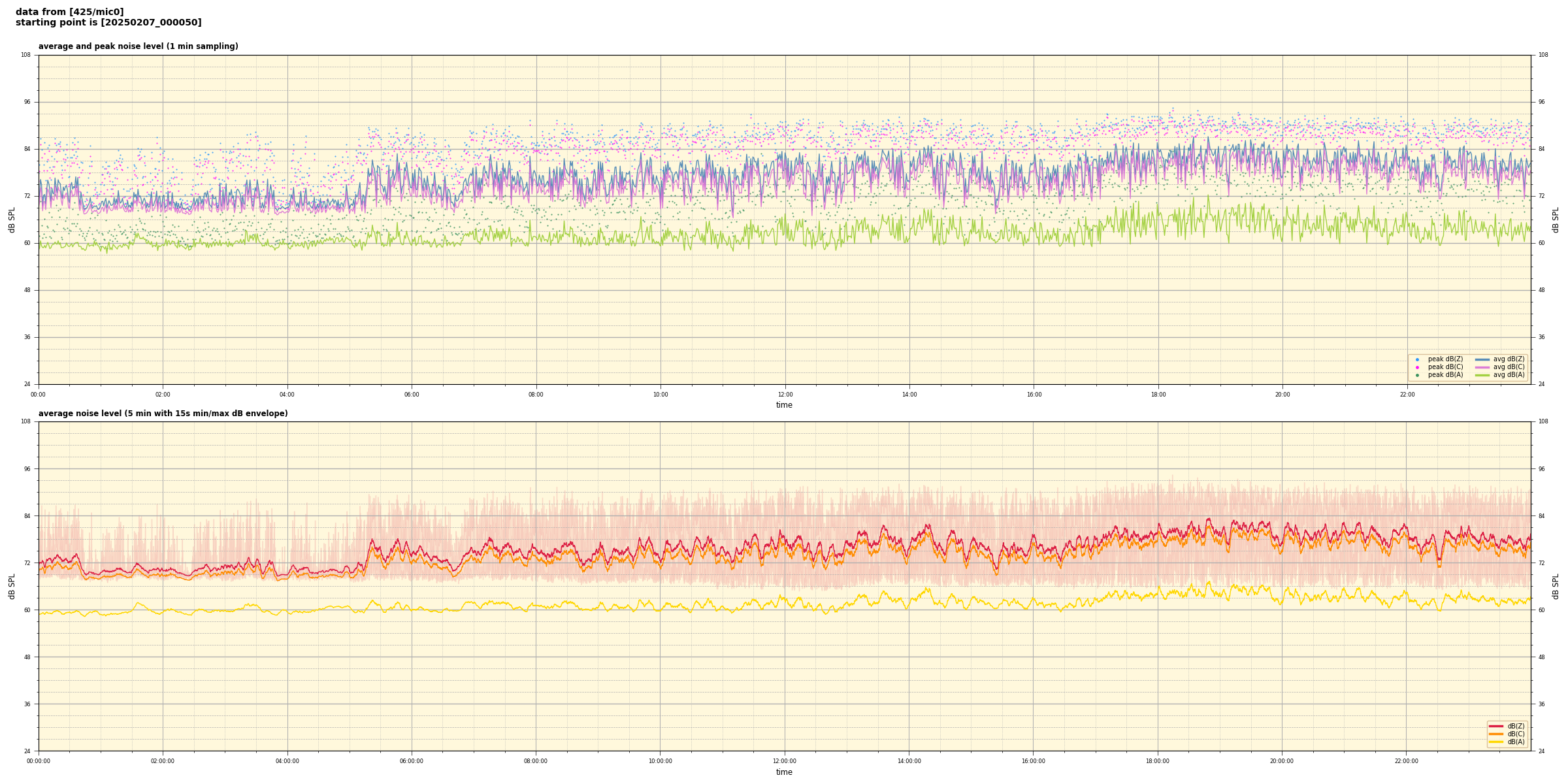Click the peak dB(A) legend marker

(1417, 375)
